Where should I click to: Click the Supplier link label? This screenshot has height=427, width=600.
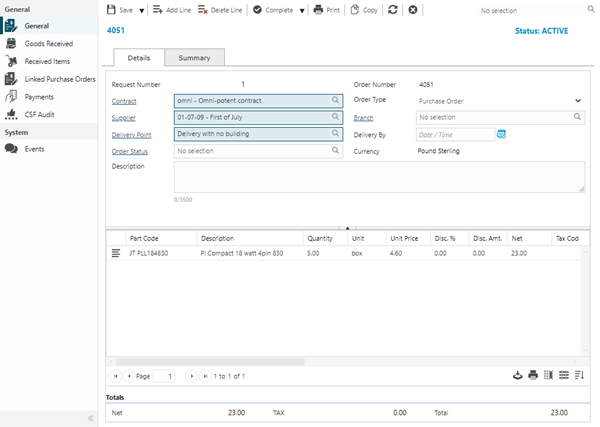[x=125, y=118]
